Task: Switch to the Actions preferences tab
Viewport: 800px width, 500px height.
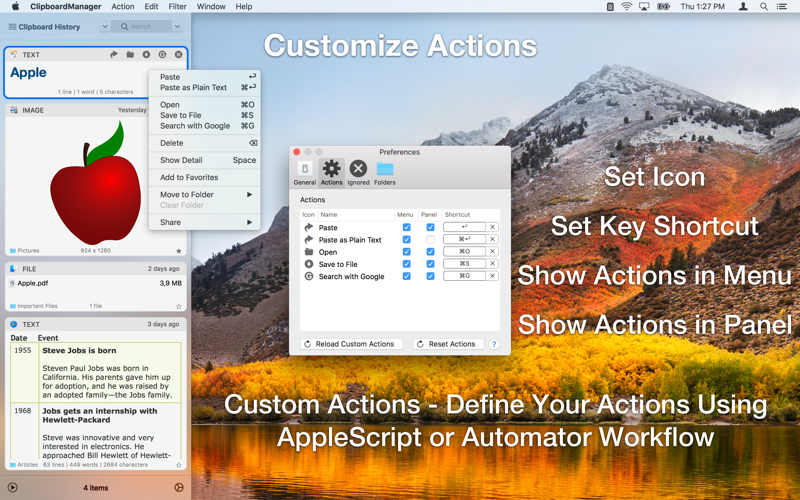Action: click(331, 172)
